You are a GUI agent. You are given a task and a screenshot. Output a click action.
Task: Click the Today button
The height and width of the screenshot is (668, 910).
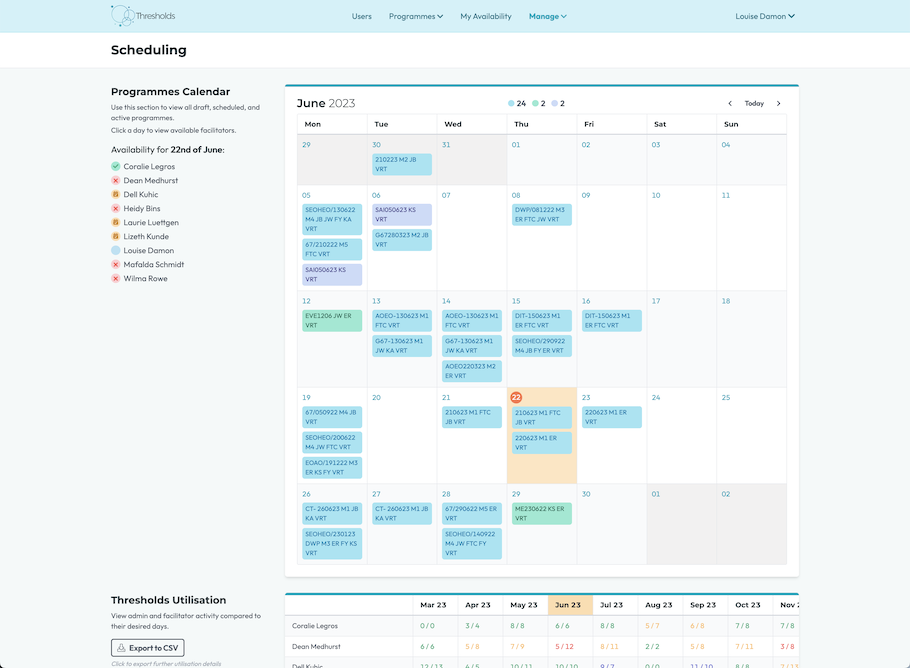(754, 103)
